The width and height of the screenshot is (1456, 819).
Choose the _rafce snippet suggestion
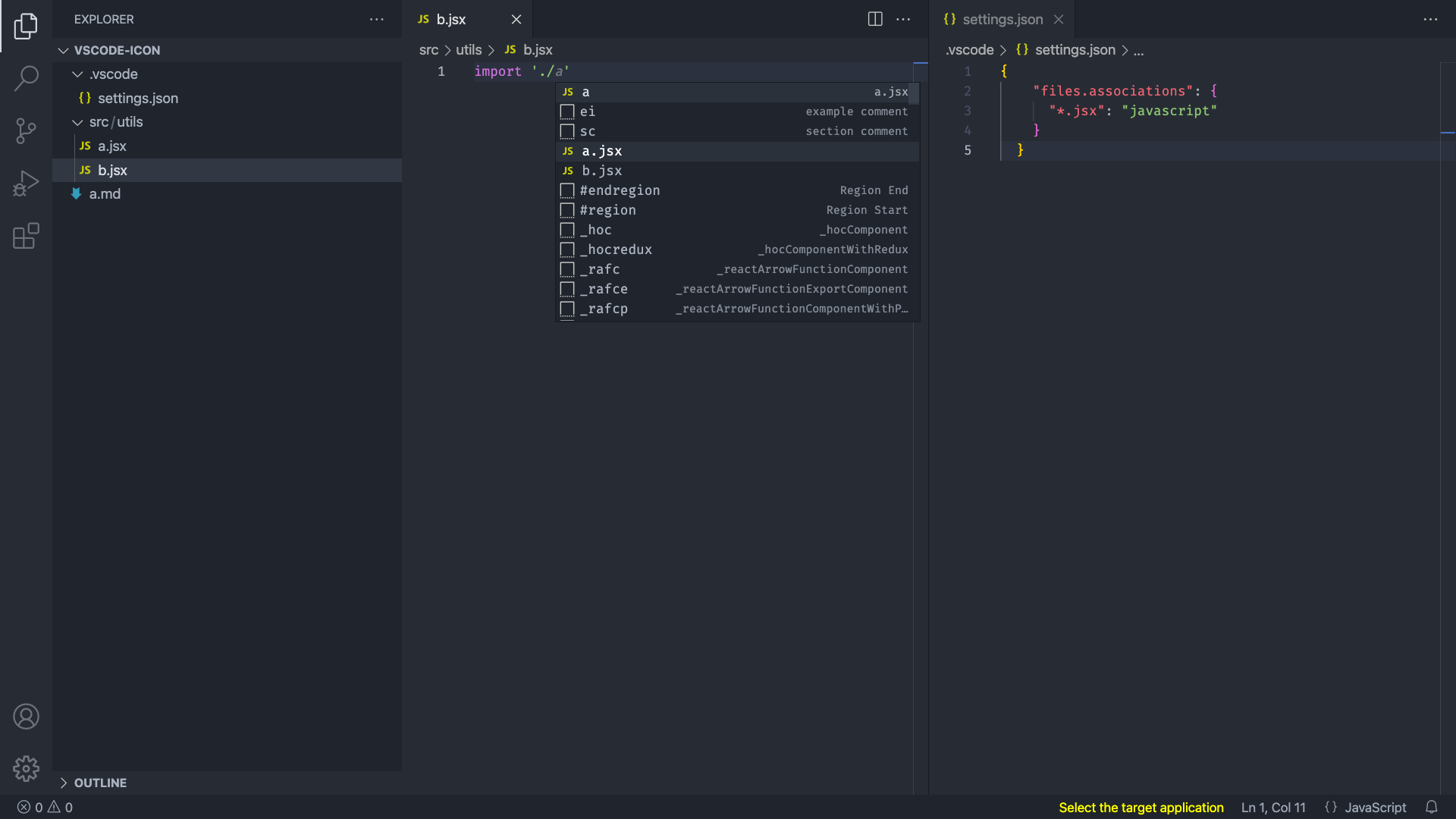[604, 289]
